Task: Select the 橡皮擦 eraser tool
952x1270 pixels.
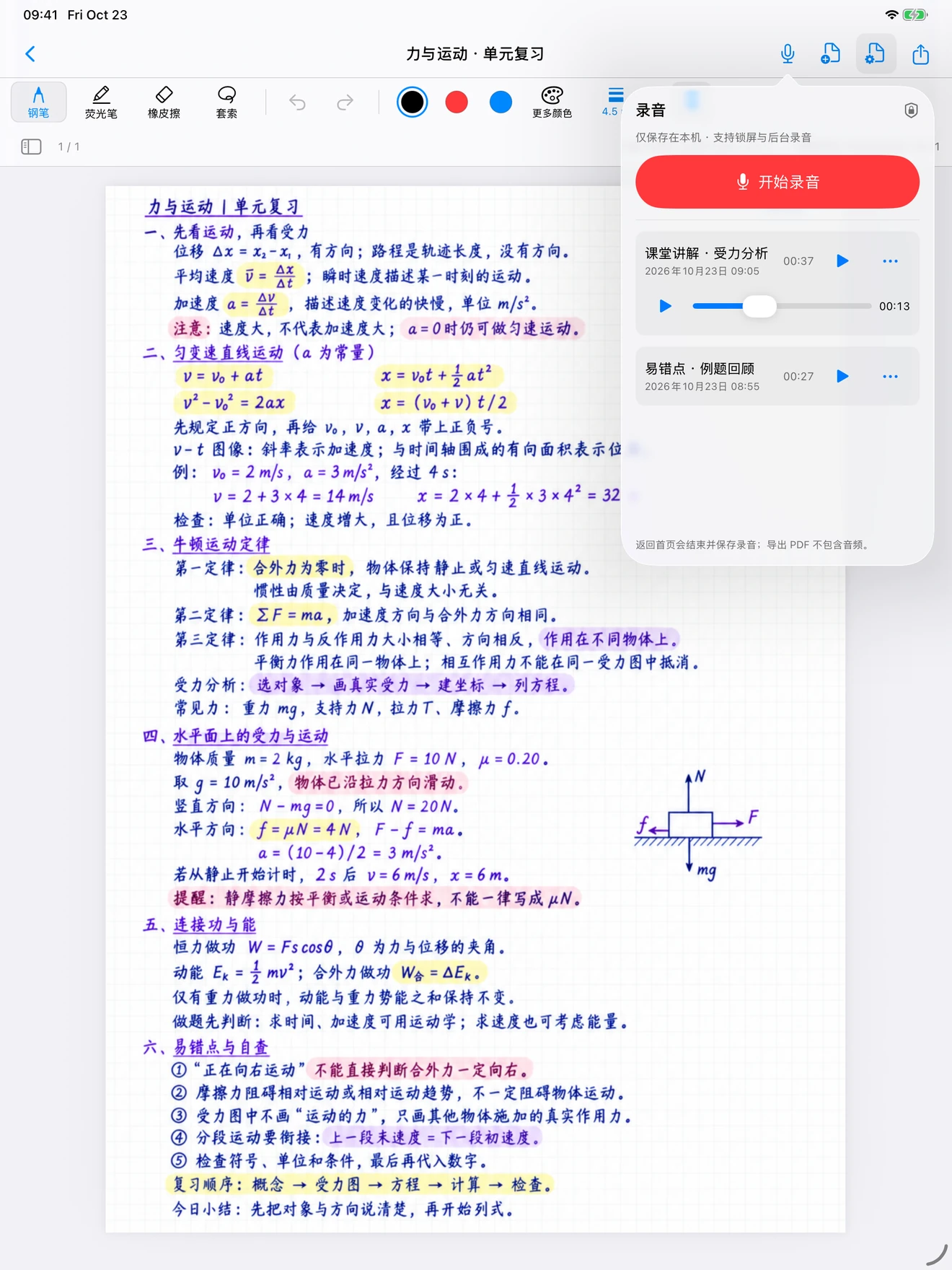Action: click(x=164, y=102)
